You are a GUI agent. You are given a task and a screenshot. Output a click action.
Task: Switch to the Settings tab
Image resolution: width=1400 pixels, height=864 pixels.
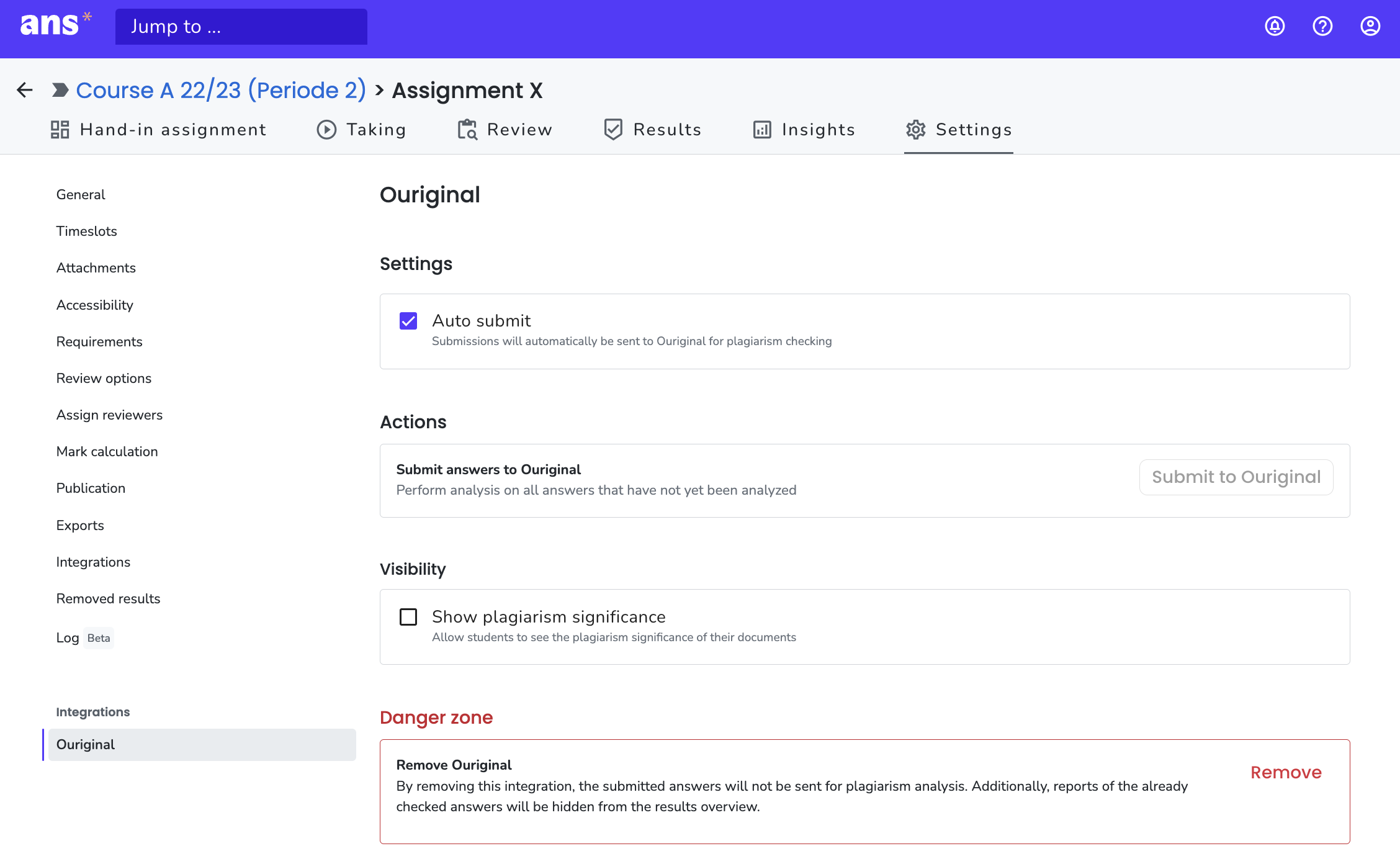click(959, 129)
